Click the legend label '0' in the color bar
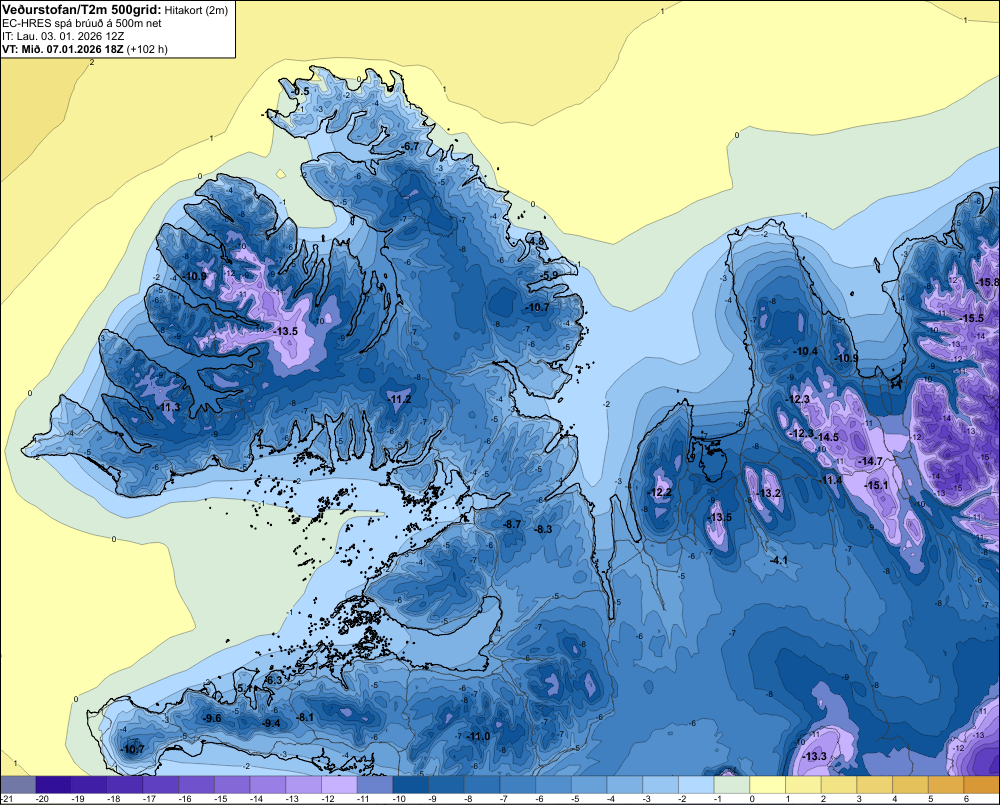This screenshot has height=805, width=1000. click(x=753, y=799)
